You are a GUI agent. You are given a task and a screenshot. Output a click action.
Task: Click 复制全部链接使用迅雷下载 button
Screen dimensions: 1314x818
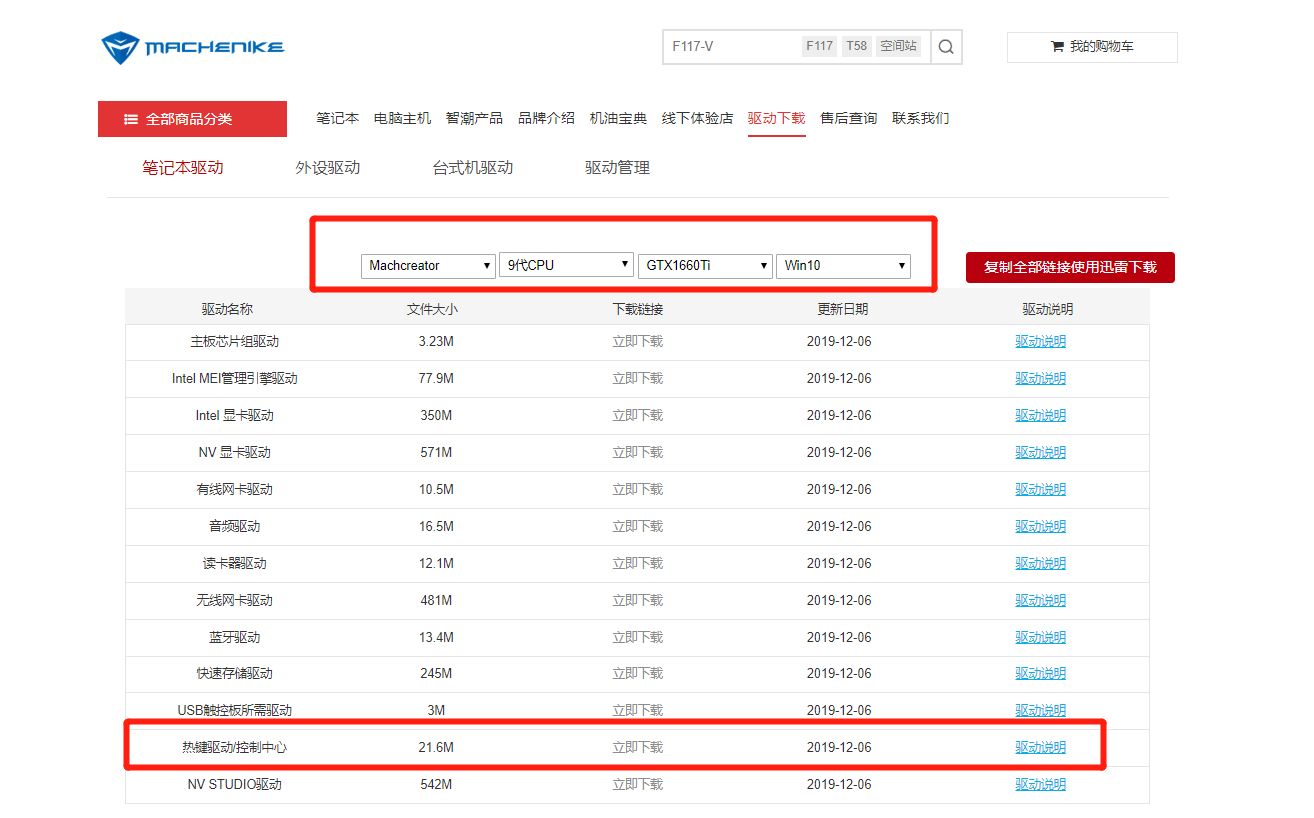coord(1070,267)
